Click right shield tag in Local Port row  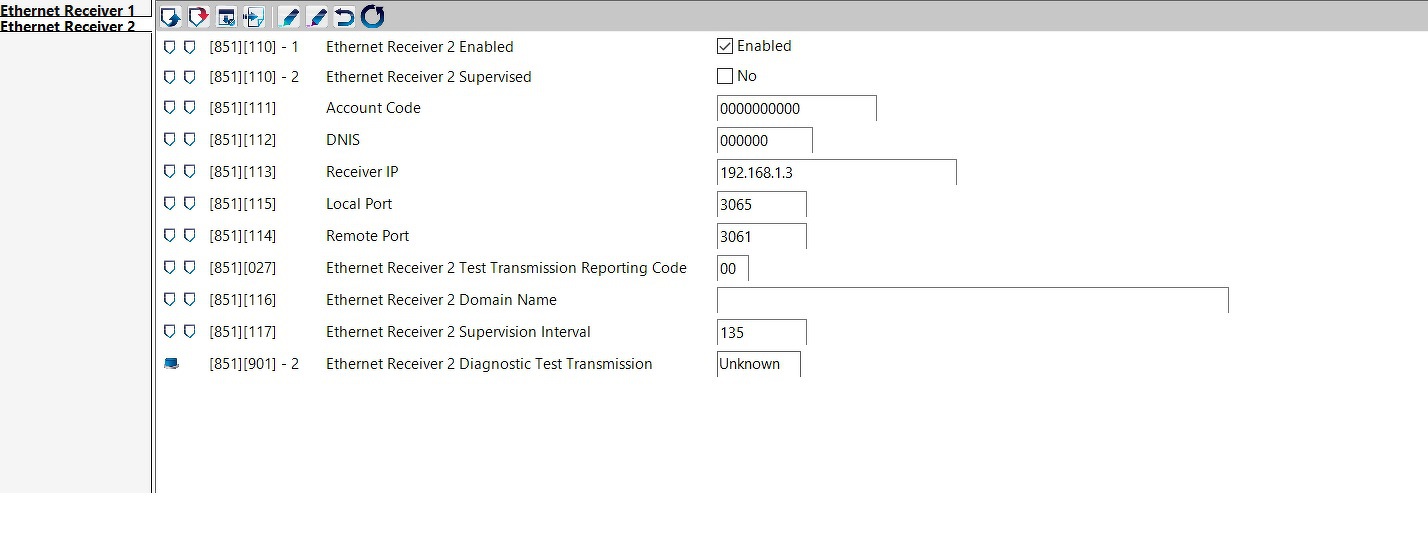pyautogui.click(x=189, y=204)
